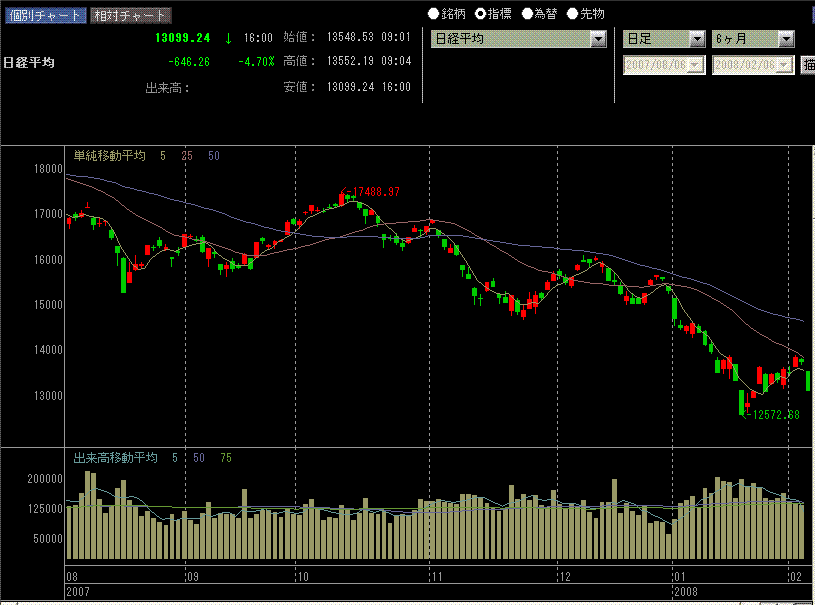Click the 単純移動平均 legend label
Viewport: 815px width, 605px height.
pos(110,156)
